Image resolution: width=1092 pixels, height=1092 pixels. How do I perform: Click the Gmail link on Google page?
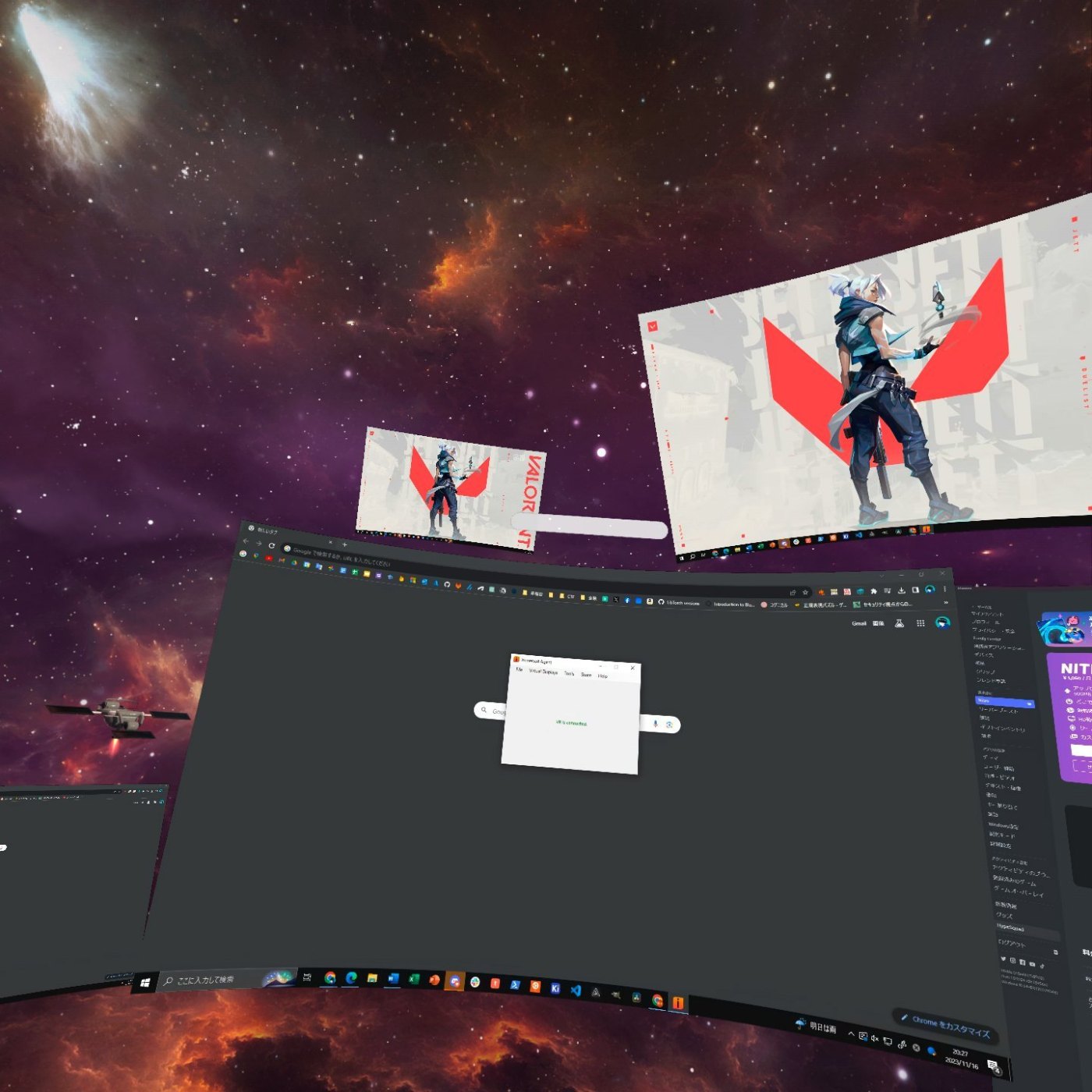pyautogui.click(x=859, y=623)
